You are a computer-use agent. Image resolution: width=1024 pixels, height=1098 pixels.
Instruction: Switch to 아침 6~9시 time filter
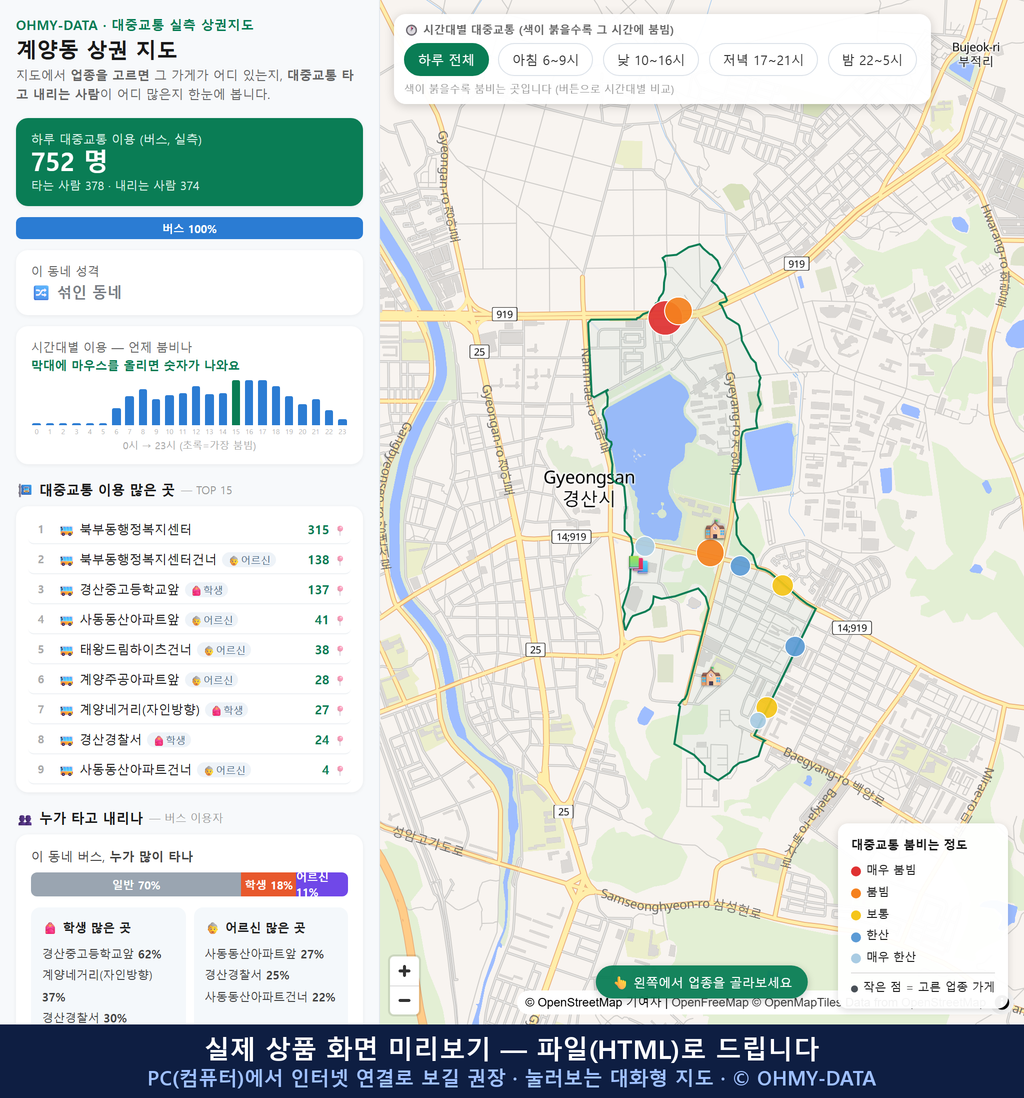point(546,60)
